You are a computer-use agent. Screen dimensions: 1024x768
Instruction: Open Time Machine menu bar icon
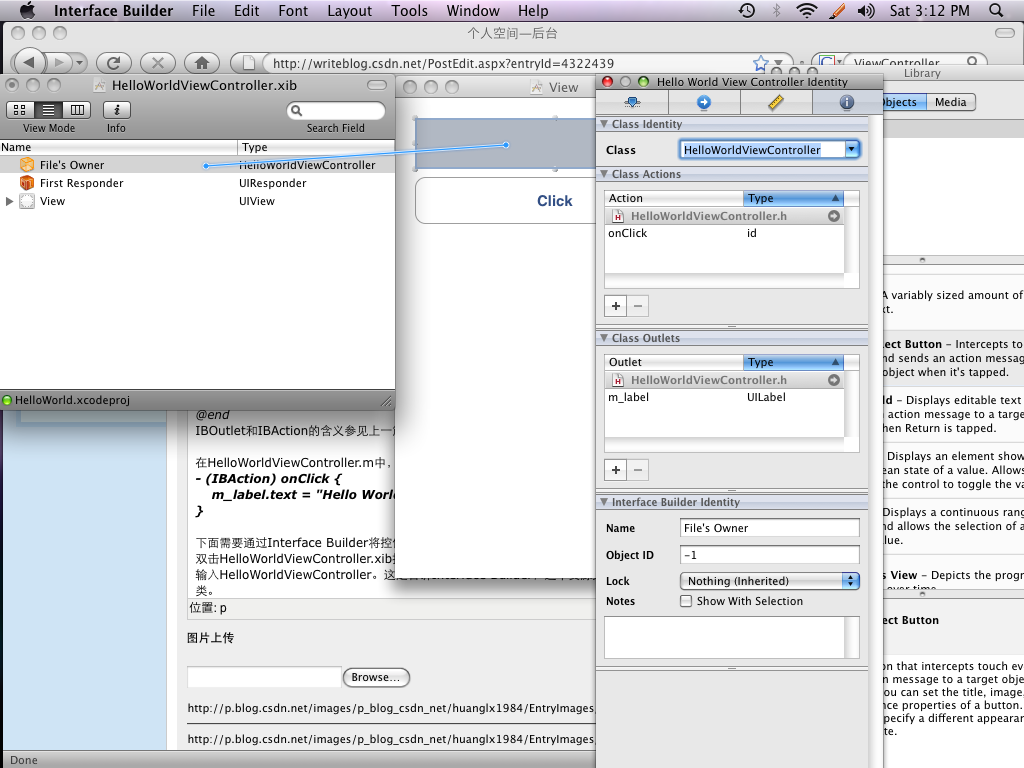tap(747, 10)
